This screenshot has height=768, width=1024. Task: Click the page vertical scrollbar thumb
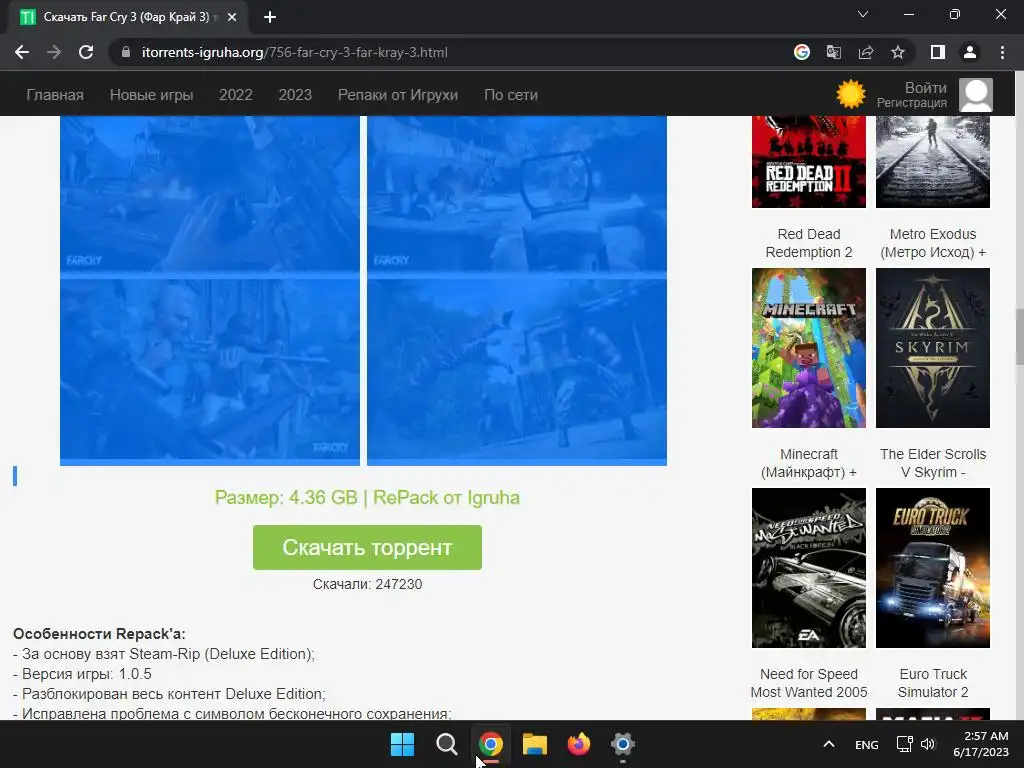coord(1019,337)
